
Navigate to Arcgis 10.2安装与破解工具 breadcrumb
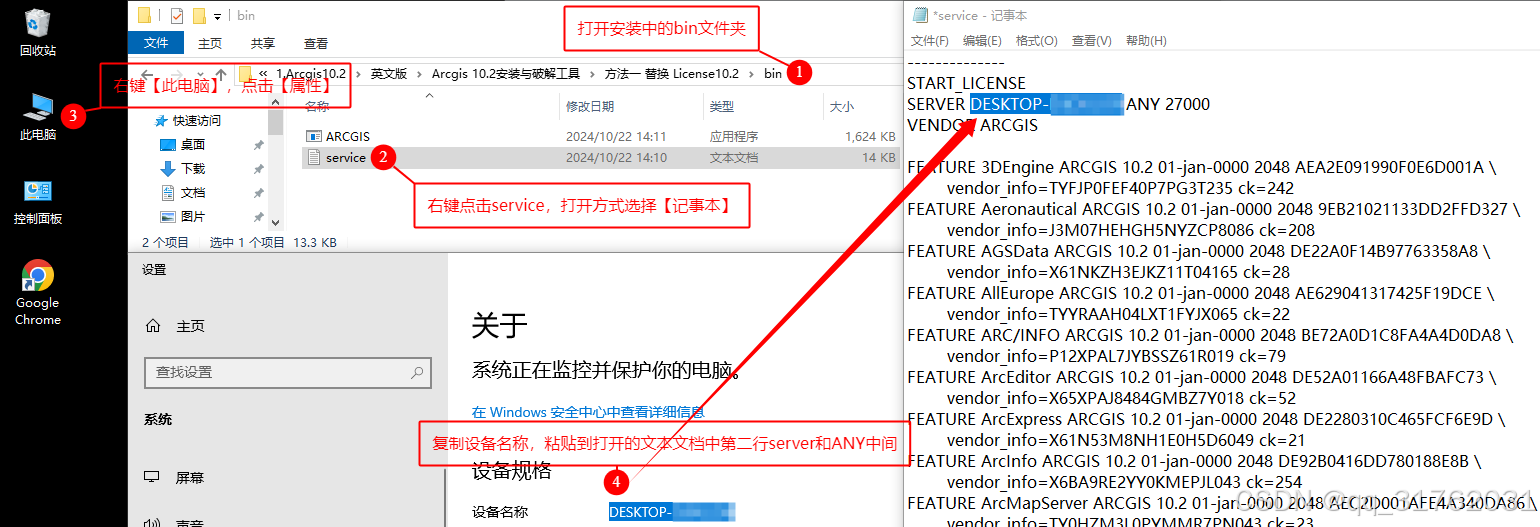pyautogui.click(x=506, y=74)
